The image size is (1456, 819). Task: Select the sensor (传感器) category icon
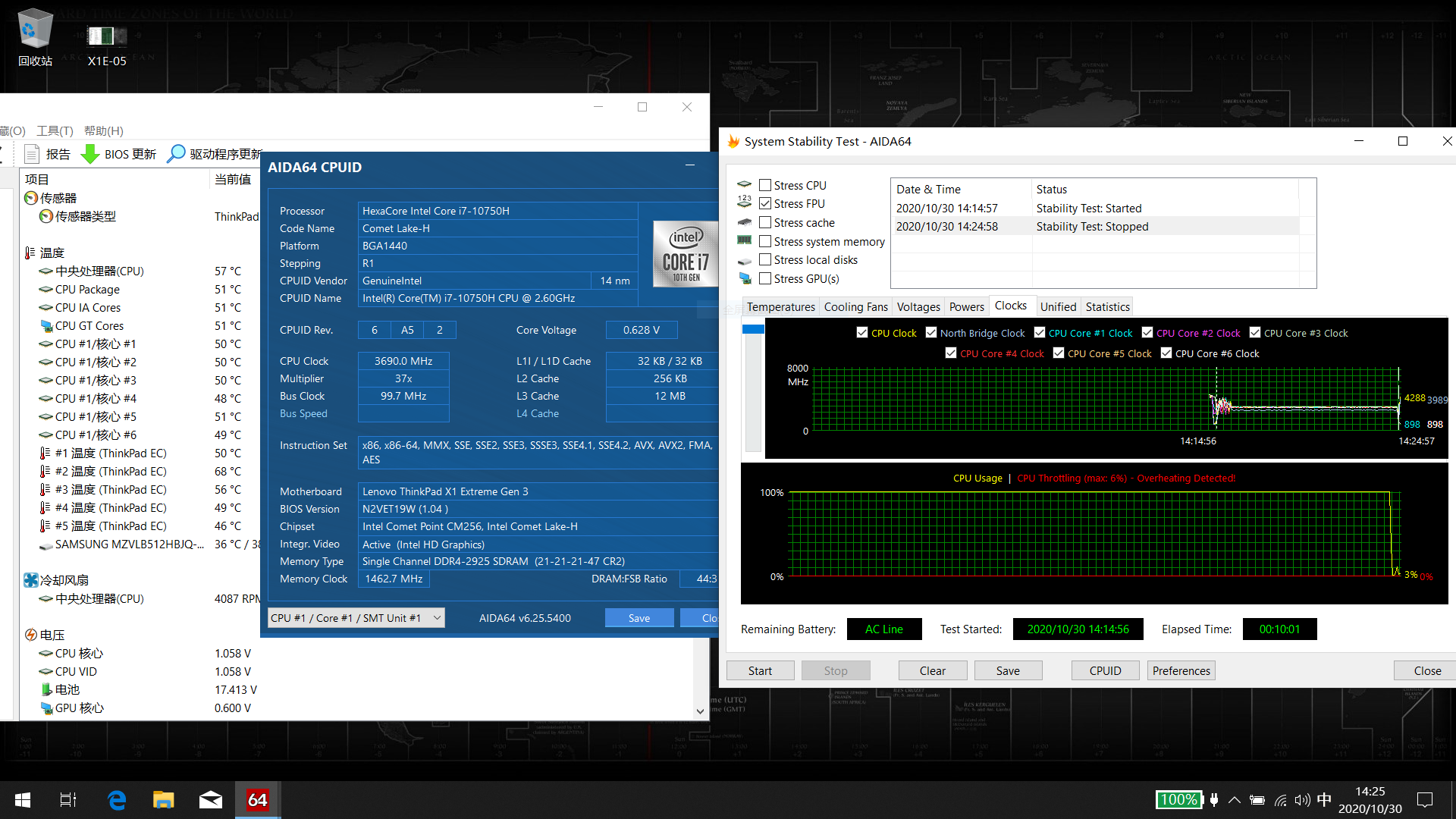click(31, 198)
